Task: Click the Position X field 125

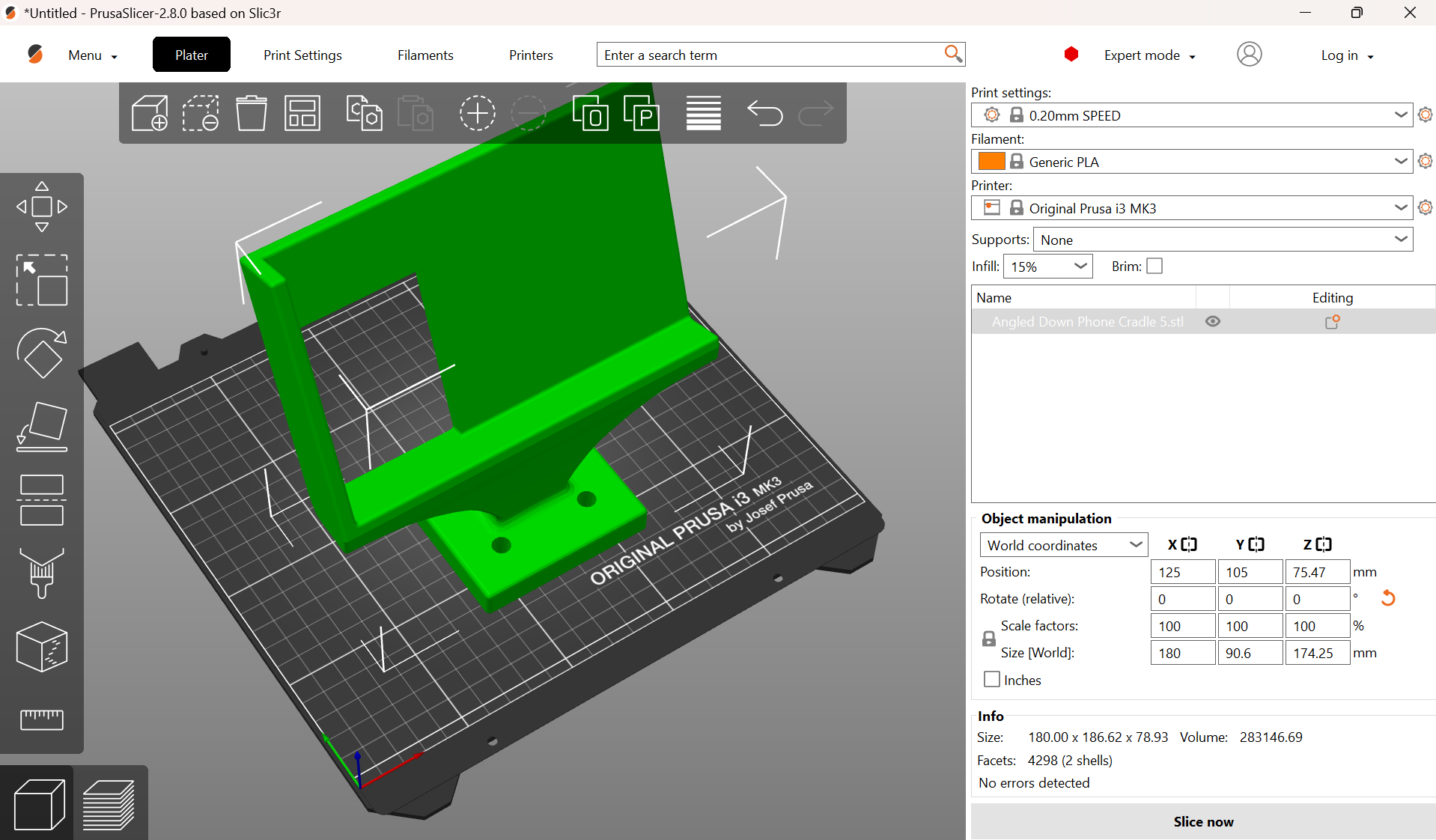Action: tap(1183, 572)
